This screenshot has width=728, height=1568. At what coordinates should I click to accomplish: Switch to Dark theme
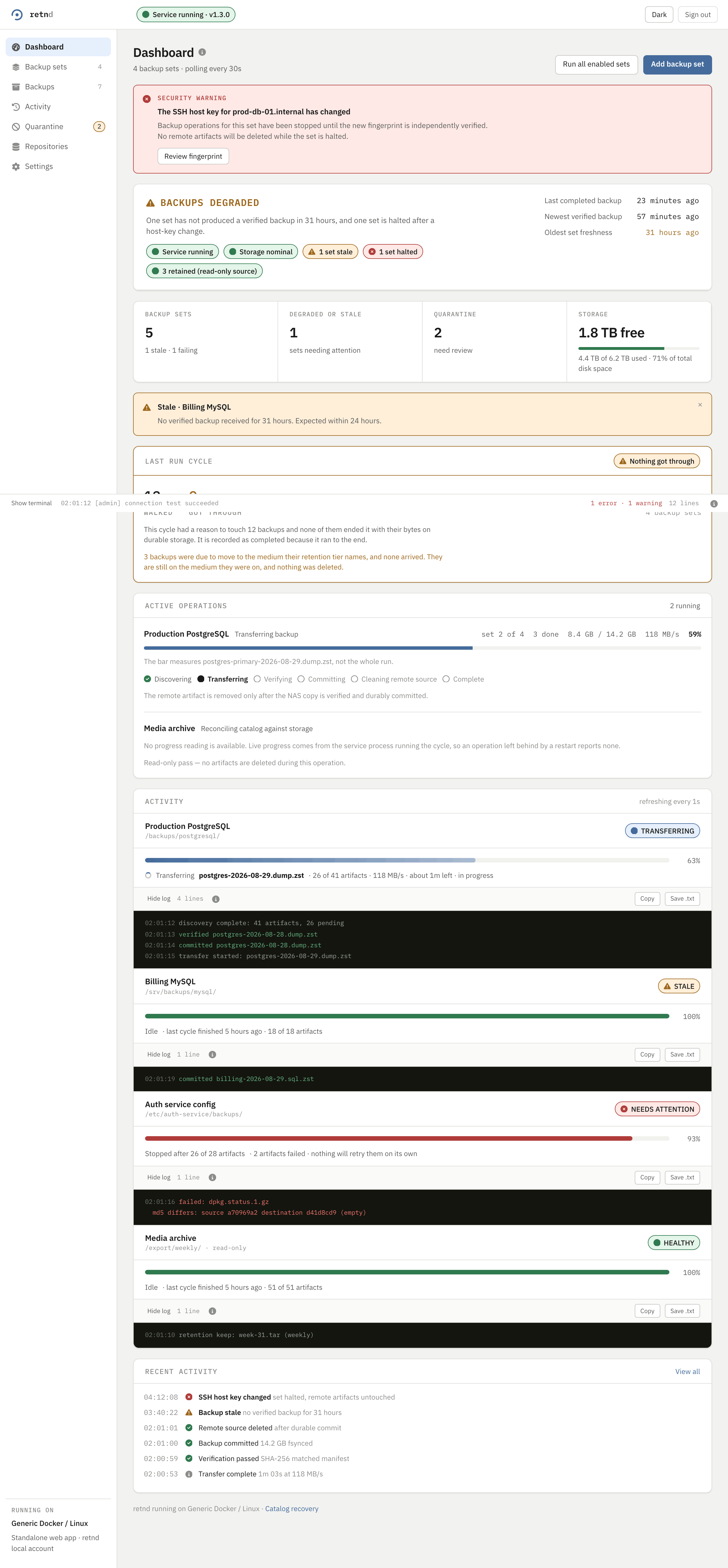click(x=659, y=15)
